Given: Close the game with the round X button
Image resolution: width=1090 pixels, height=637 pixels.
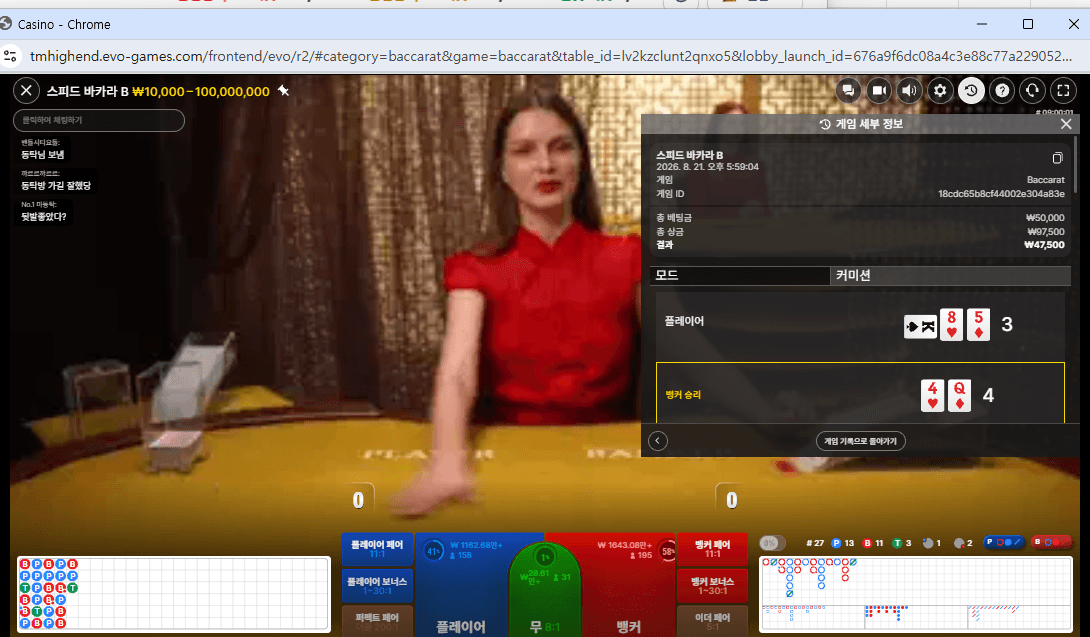Looking at the screenshot, I should click(x=26, y=90).
